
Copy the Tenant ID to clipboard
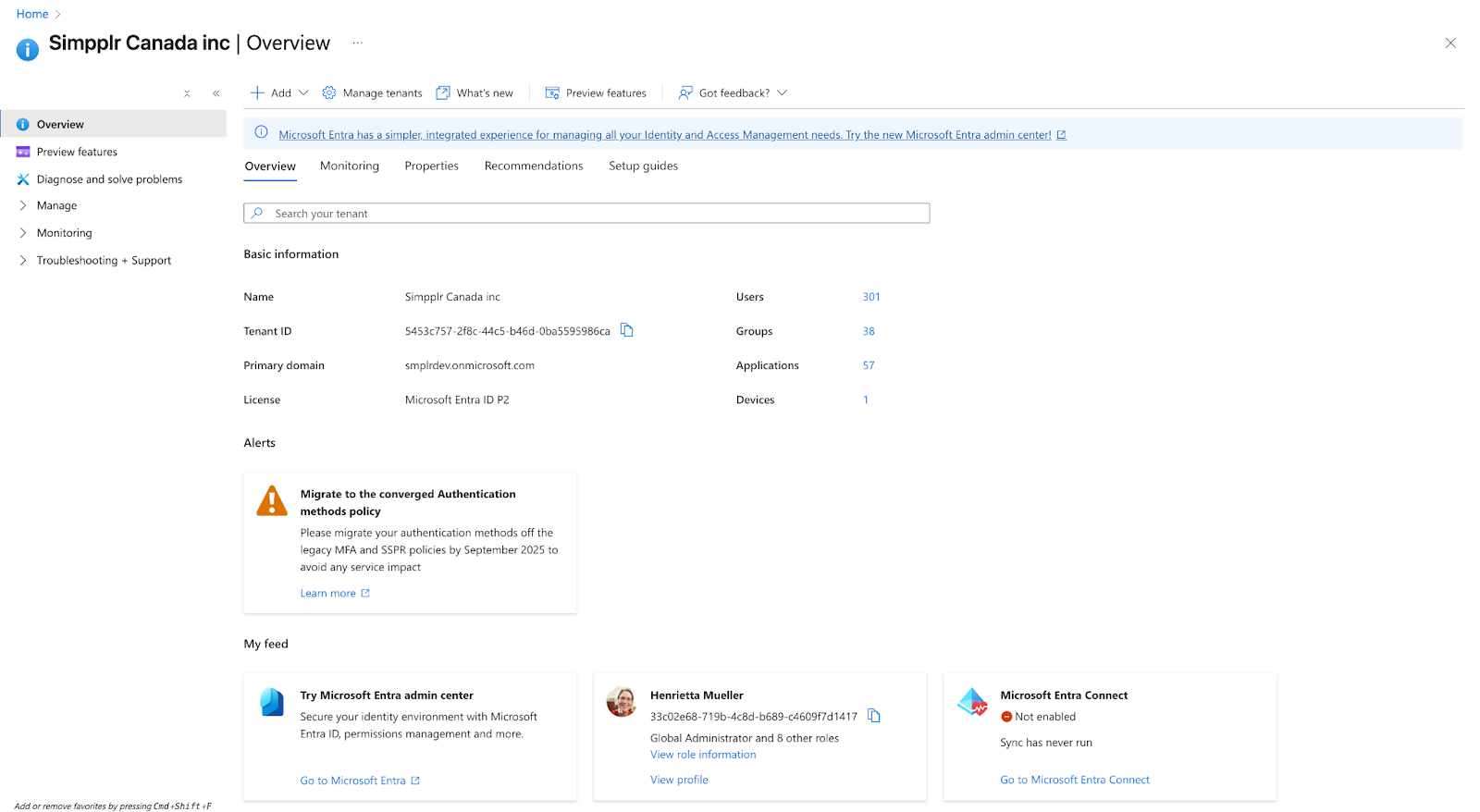626,330
